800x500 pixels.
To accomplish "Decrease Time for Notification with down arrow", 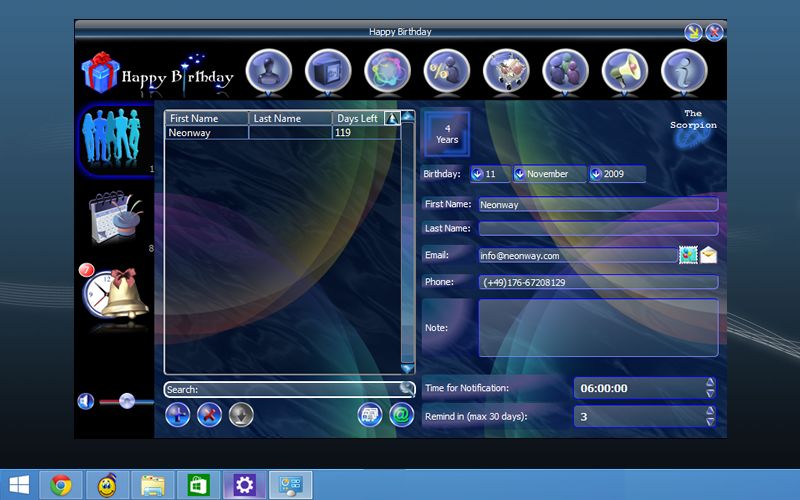I will coord(710,393).
